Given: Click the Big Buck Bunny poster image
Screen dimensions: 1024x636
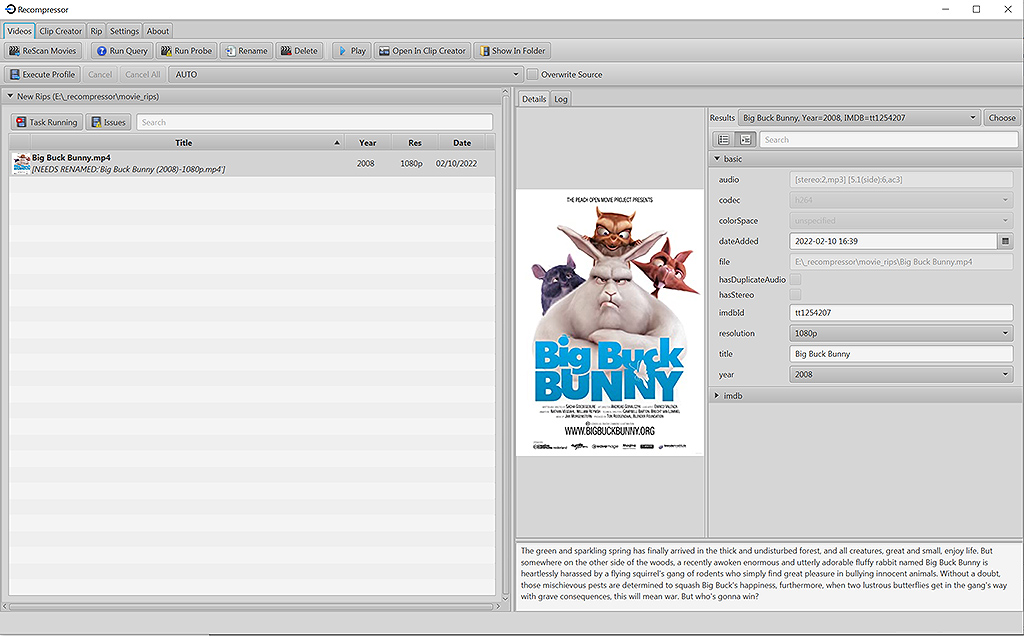Looking at the screenshot, I should pyautogui.click(x=610, y=323).
